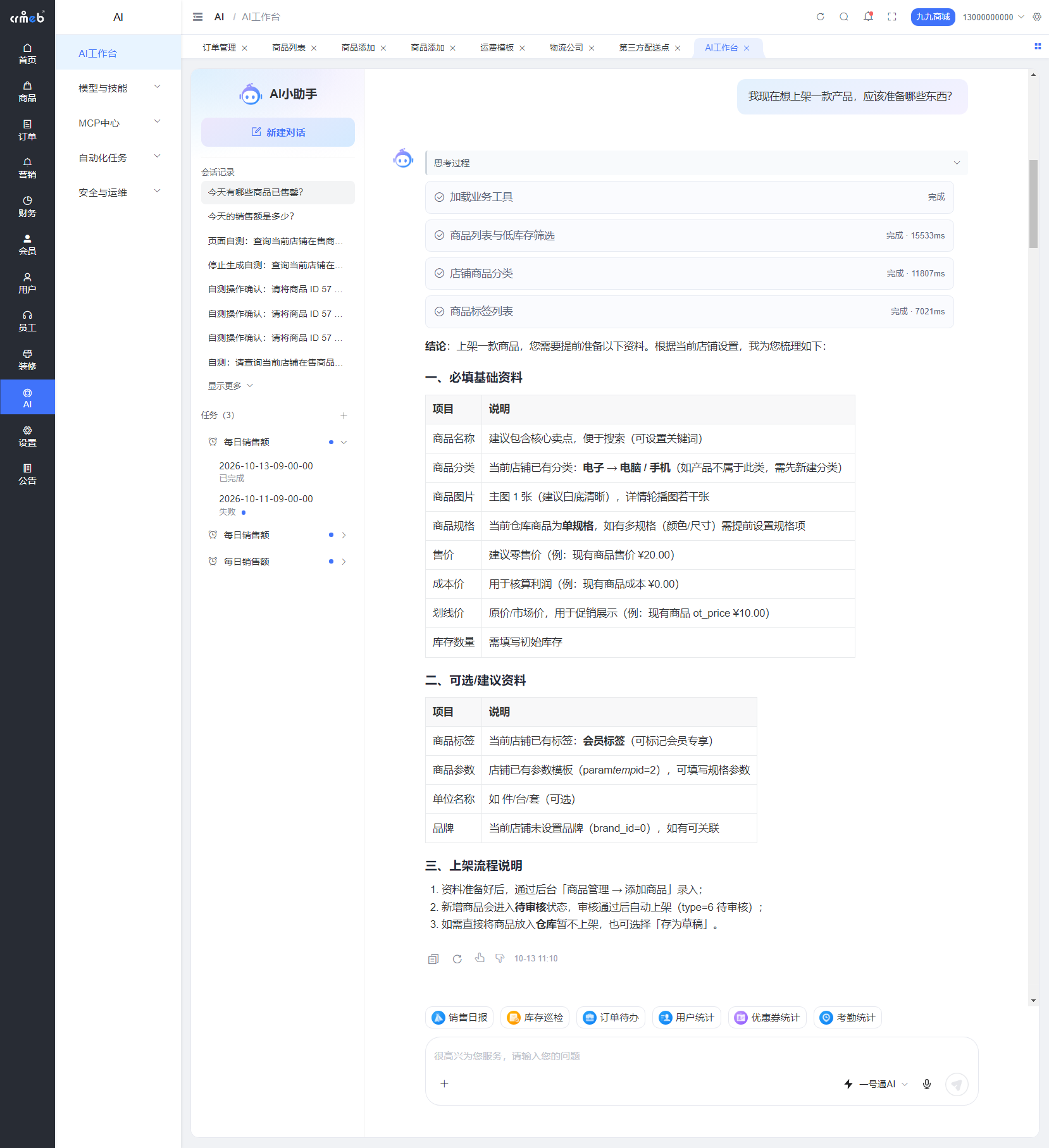
Task: Copy the AI reply with the copy icon
Action: (x=433, y=959)
